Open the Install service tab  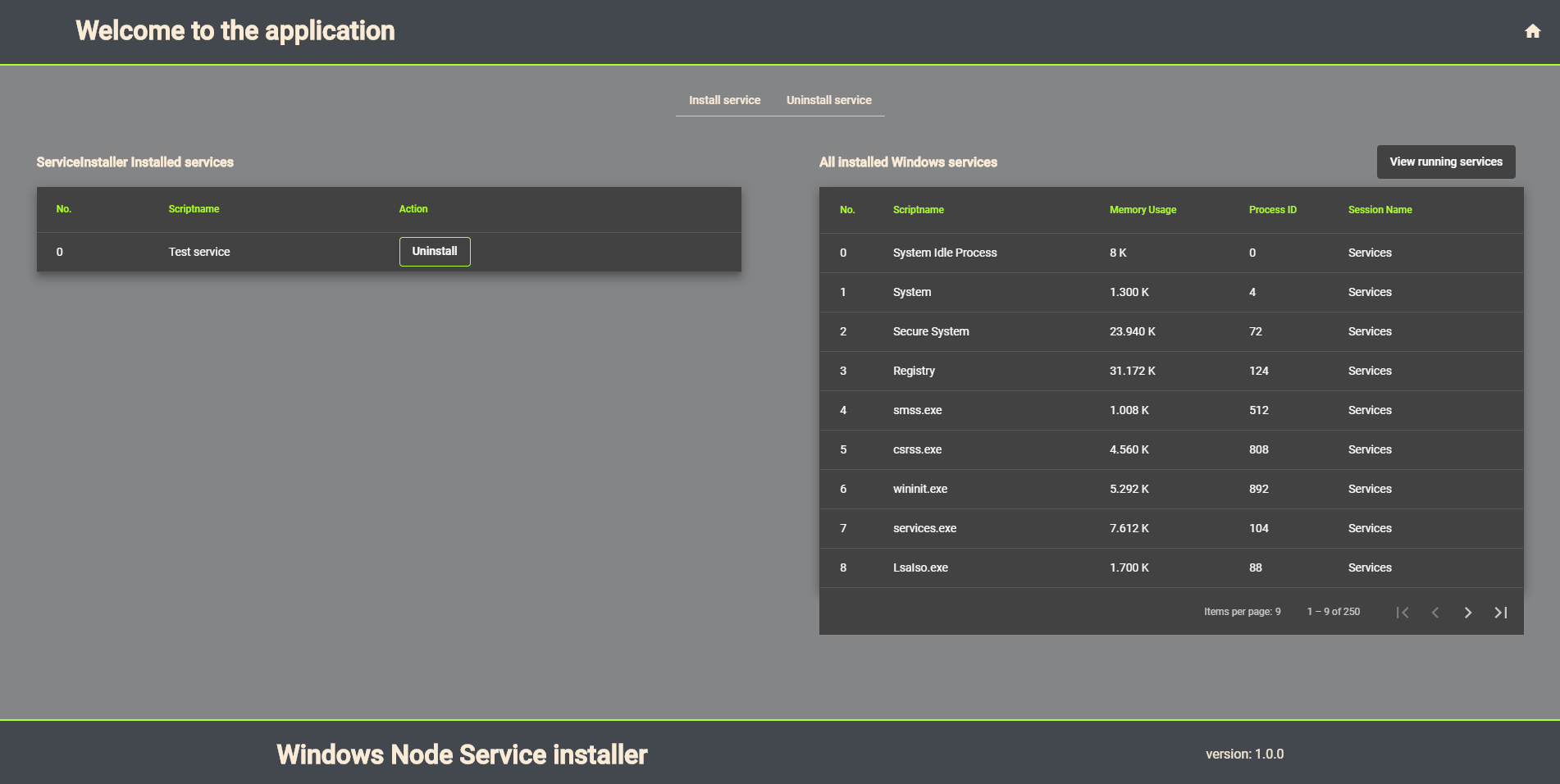click(724, 100)
